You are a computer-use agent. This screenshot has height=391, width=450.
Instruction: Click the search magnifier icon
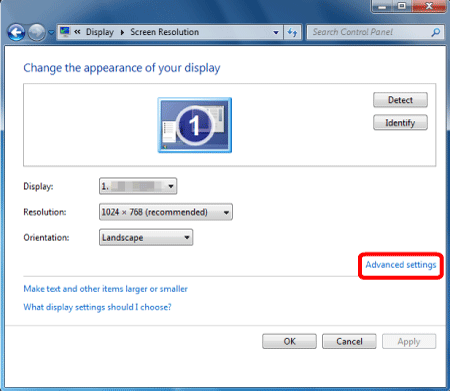click(435, 32)
